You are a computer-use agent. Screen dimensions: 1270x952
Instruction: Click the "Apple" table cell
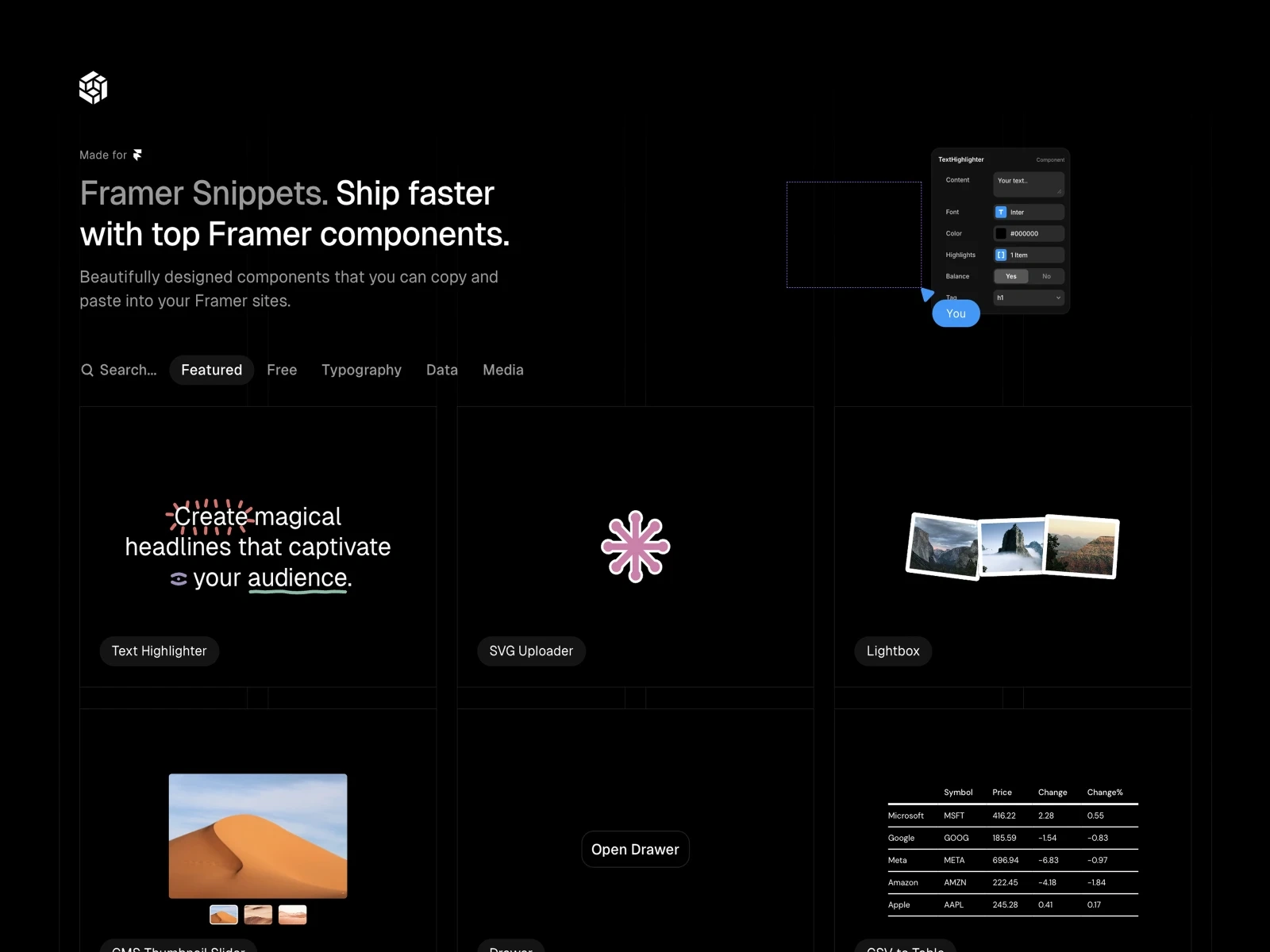pos(899,904)
